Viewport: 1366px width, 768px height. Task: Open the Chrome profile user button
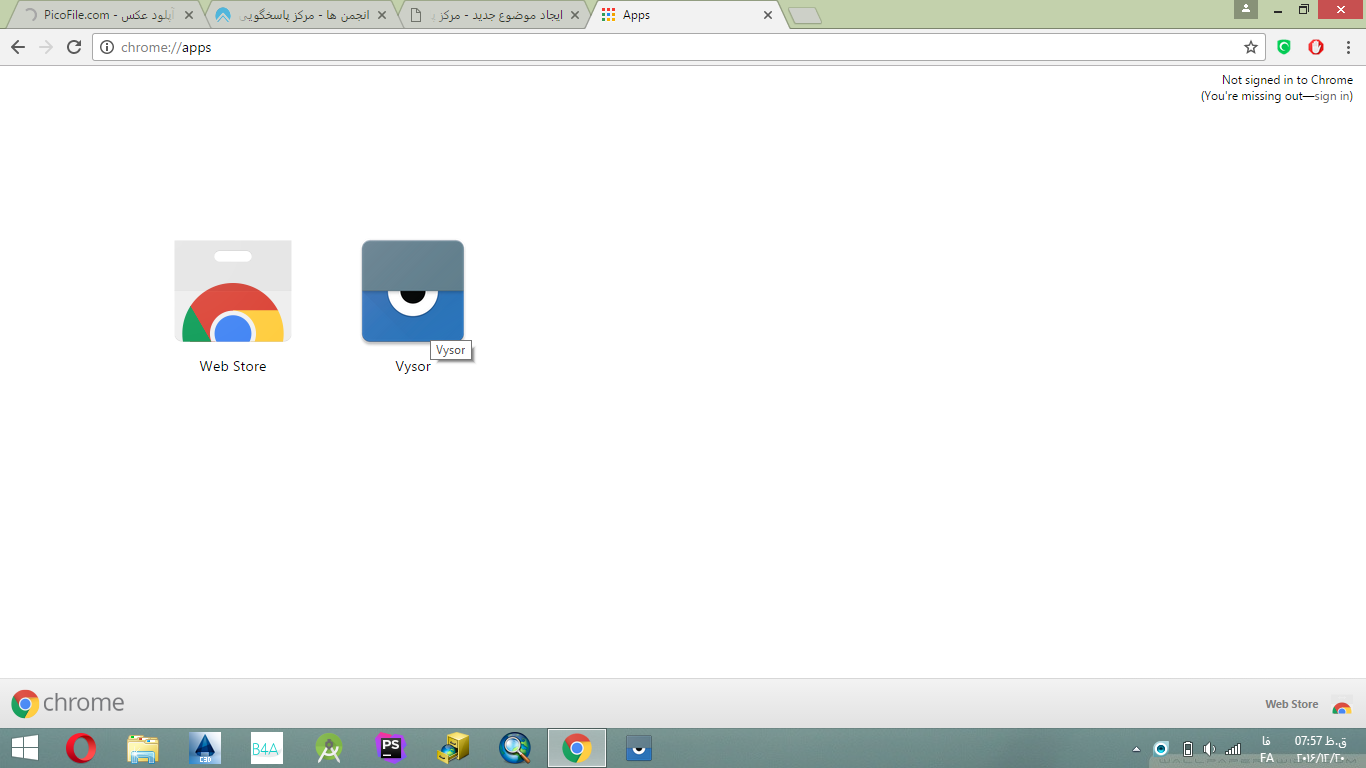1245,10
